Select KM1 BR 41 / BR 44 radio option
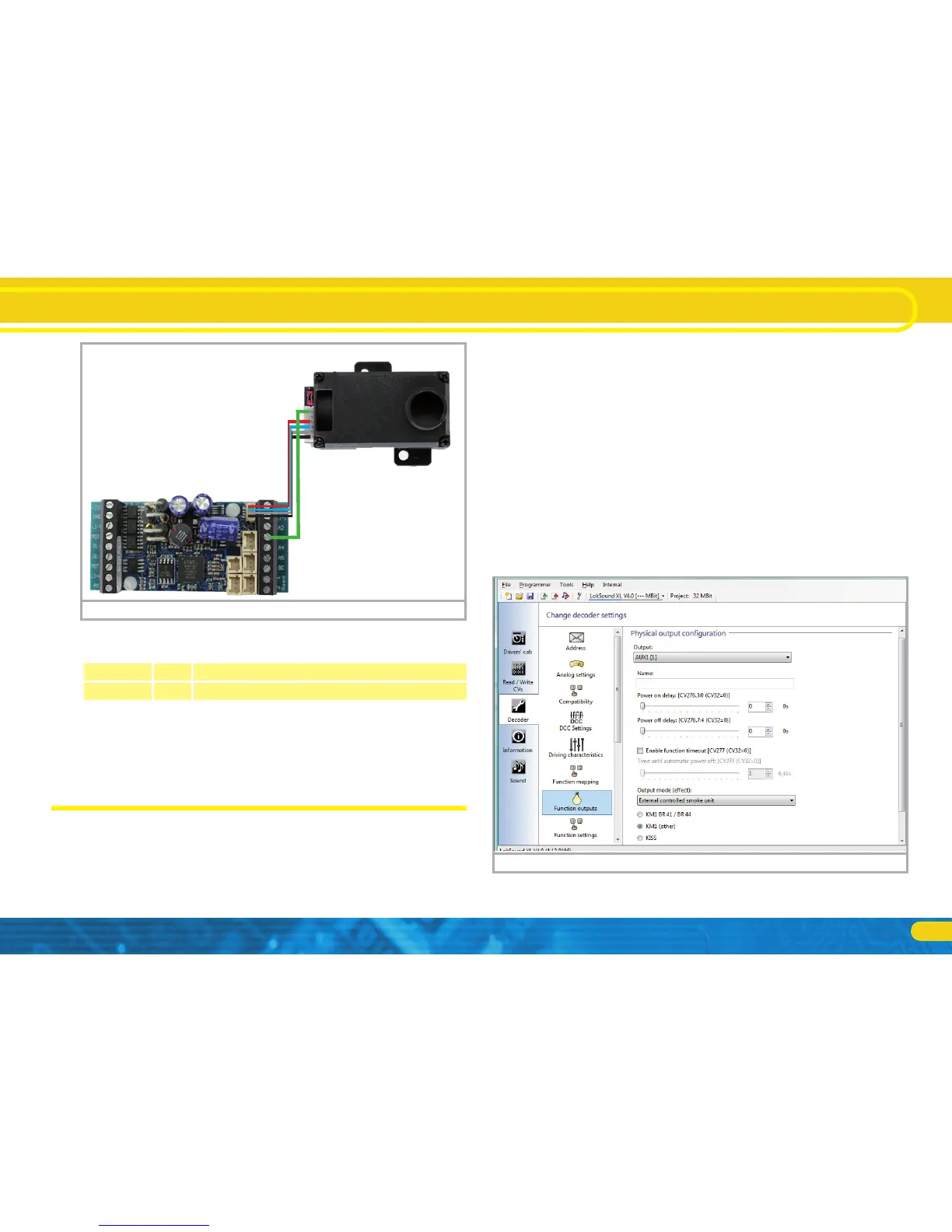952x1232 pixels. point(641,814)
